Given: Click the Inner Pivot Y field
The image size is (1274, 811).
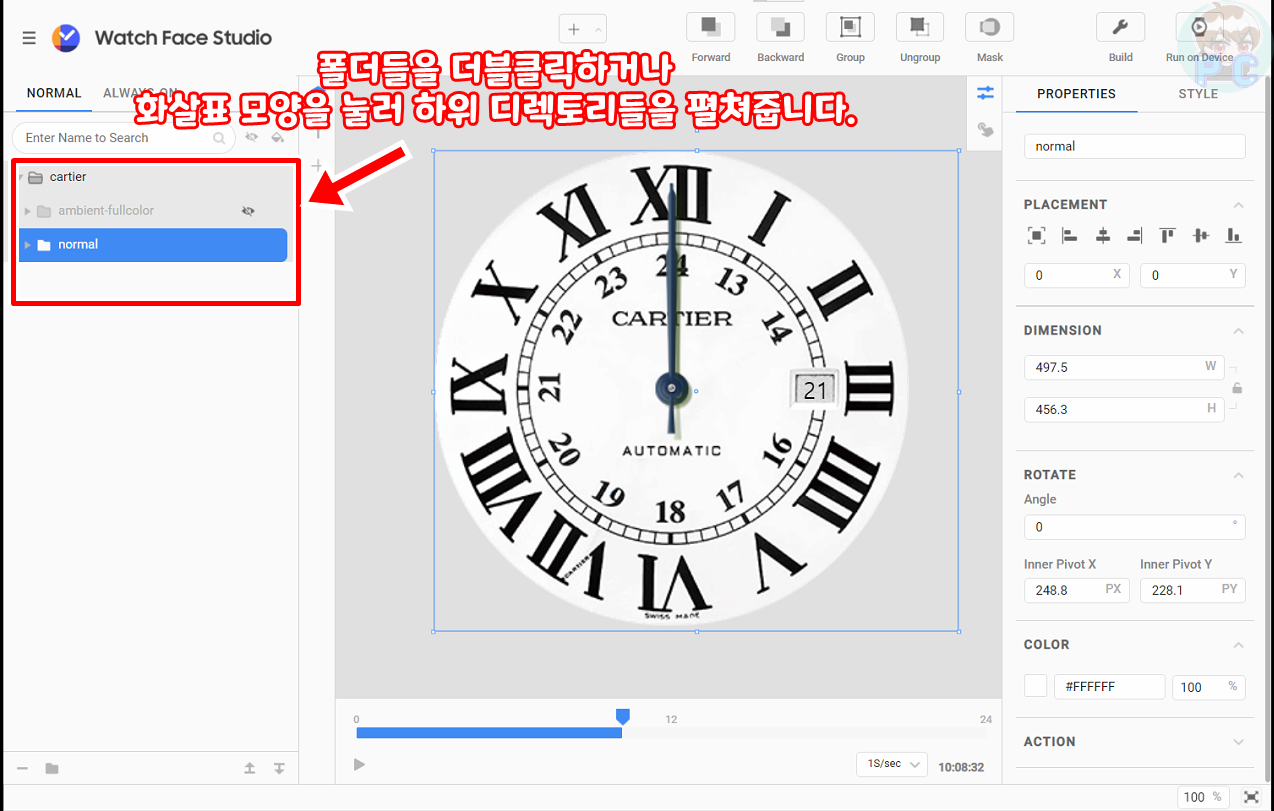Looking at the screenshot, I should [x=1193, y=590].
